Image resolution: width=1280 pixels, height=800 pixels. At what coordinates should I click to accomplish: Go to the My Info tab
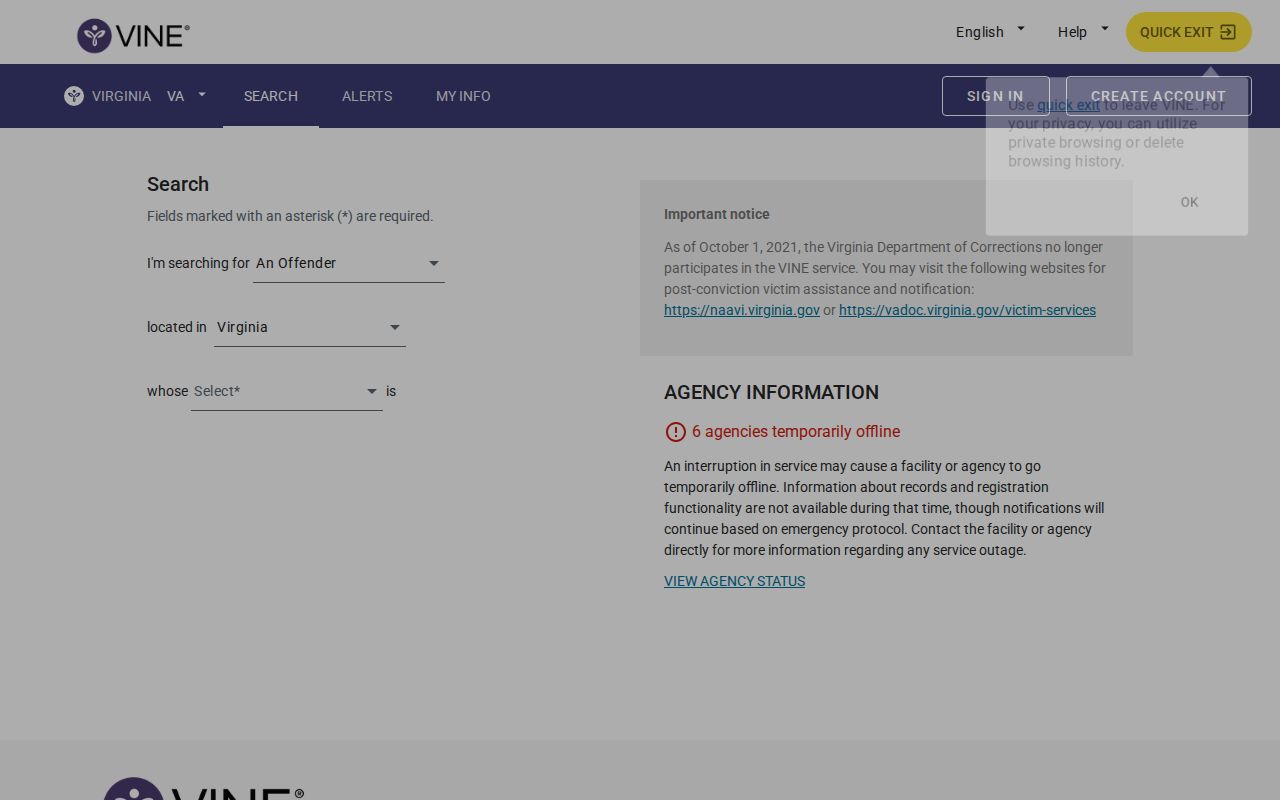463,96
